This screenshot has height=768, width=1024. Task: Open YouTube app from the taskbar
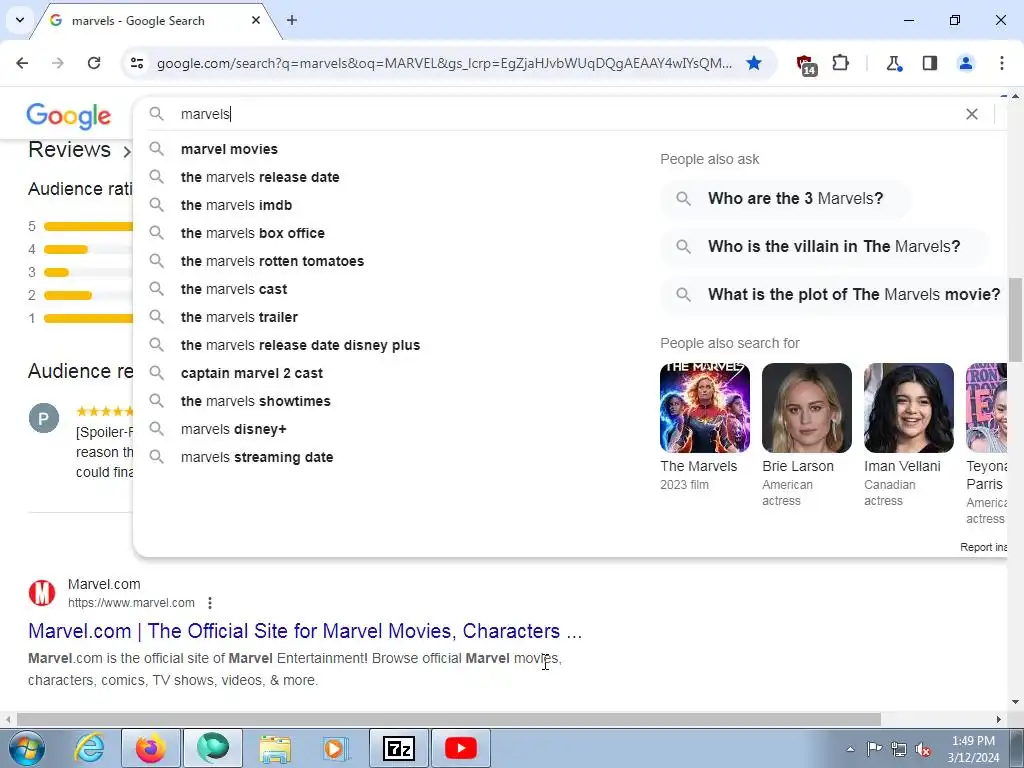[461, 748]
